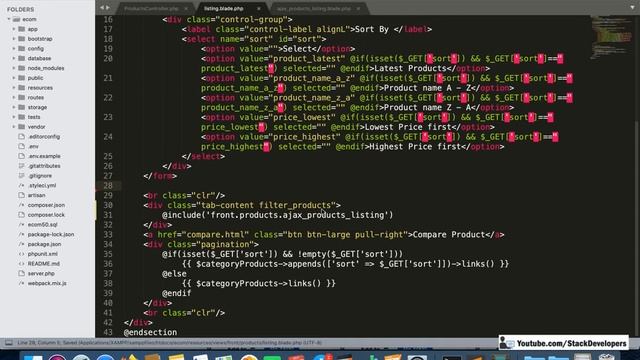
Task: Open the phpunit.xml file
Action: [43, 254]
